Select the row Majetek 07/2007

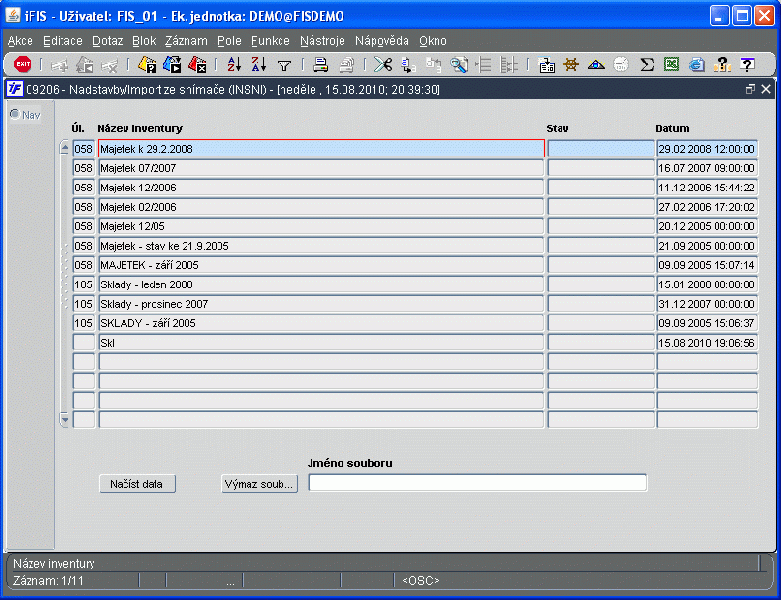click(x=321, y=168)
